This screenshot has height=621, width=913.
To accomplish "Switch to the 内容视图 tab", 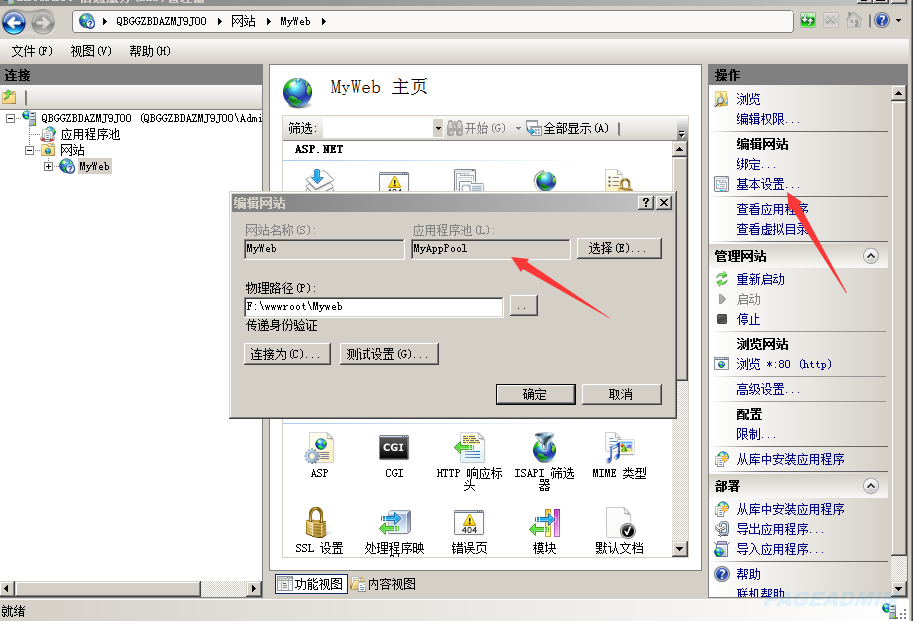I will pos(384,584).
